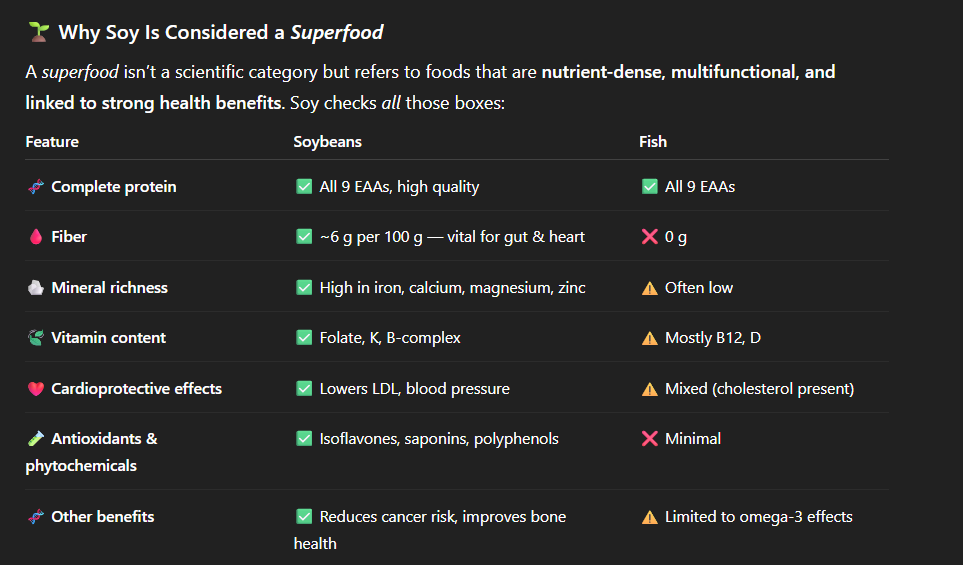
Task: Click the warning triangle beside Mostly B12, D
Action: (649, 338)
